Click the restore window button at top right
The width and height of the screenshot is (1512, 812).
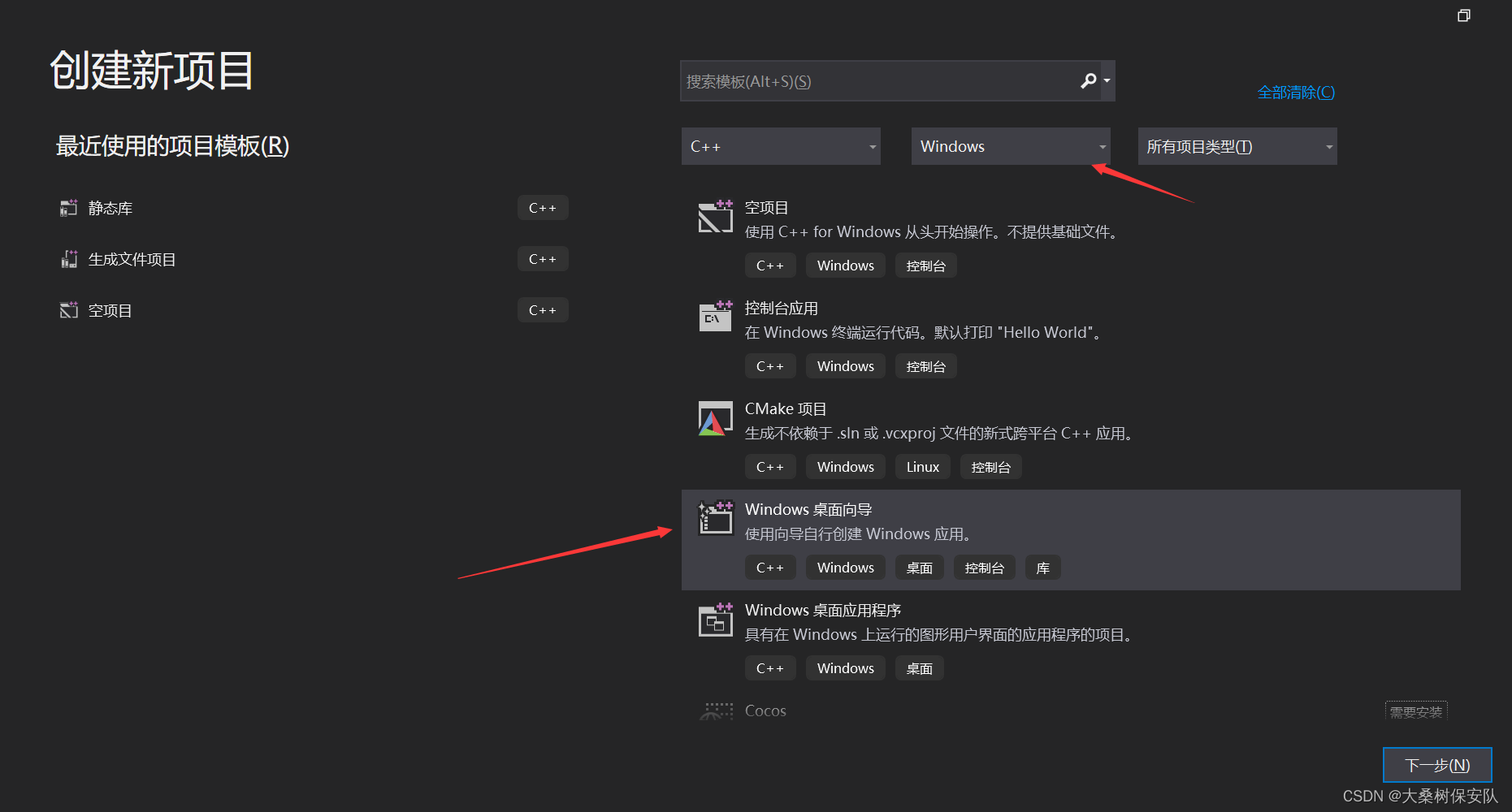(x=1464, y=15)
